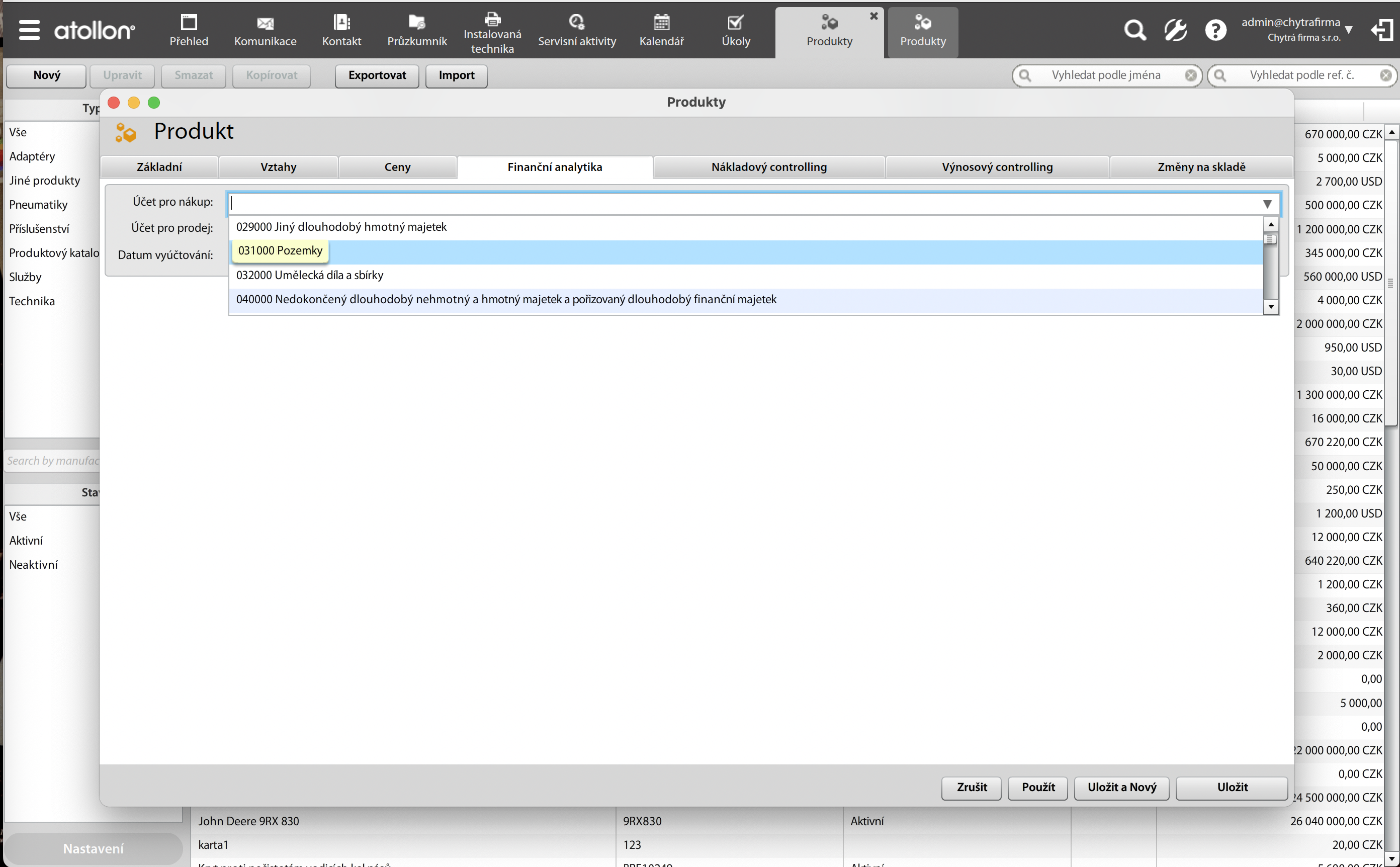Open the hamburger main menu
1400x867 pixels.
29,30
